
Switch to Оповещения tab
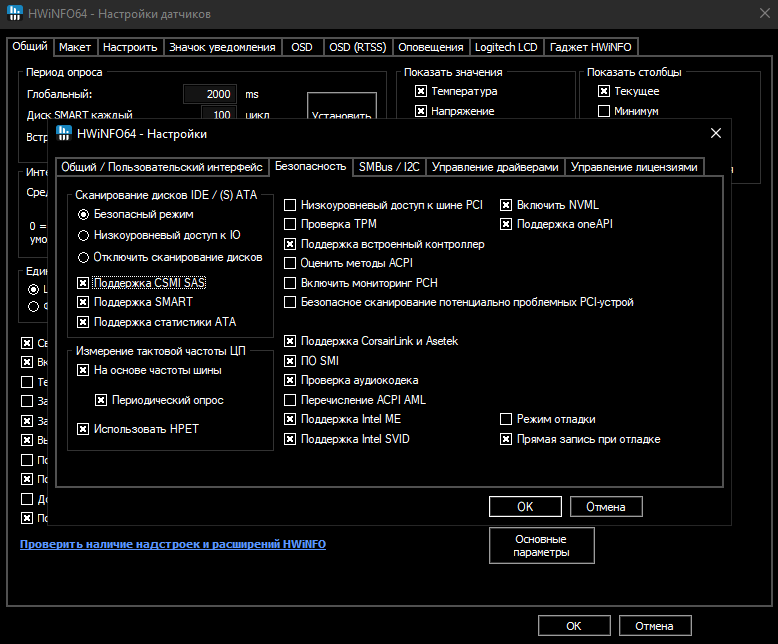430,47
